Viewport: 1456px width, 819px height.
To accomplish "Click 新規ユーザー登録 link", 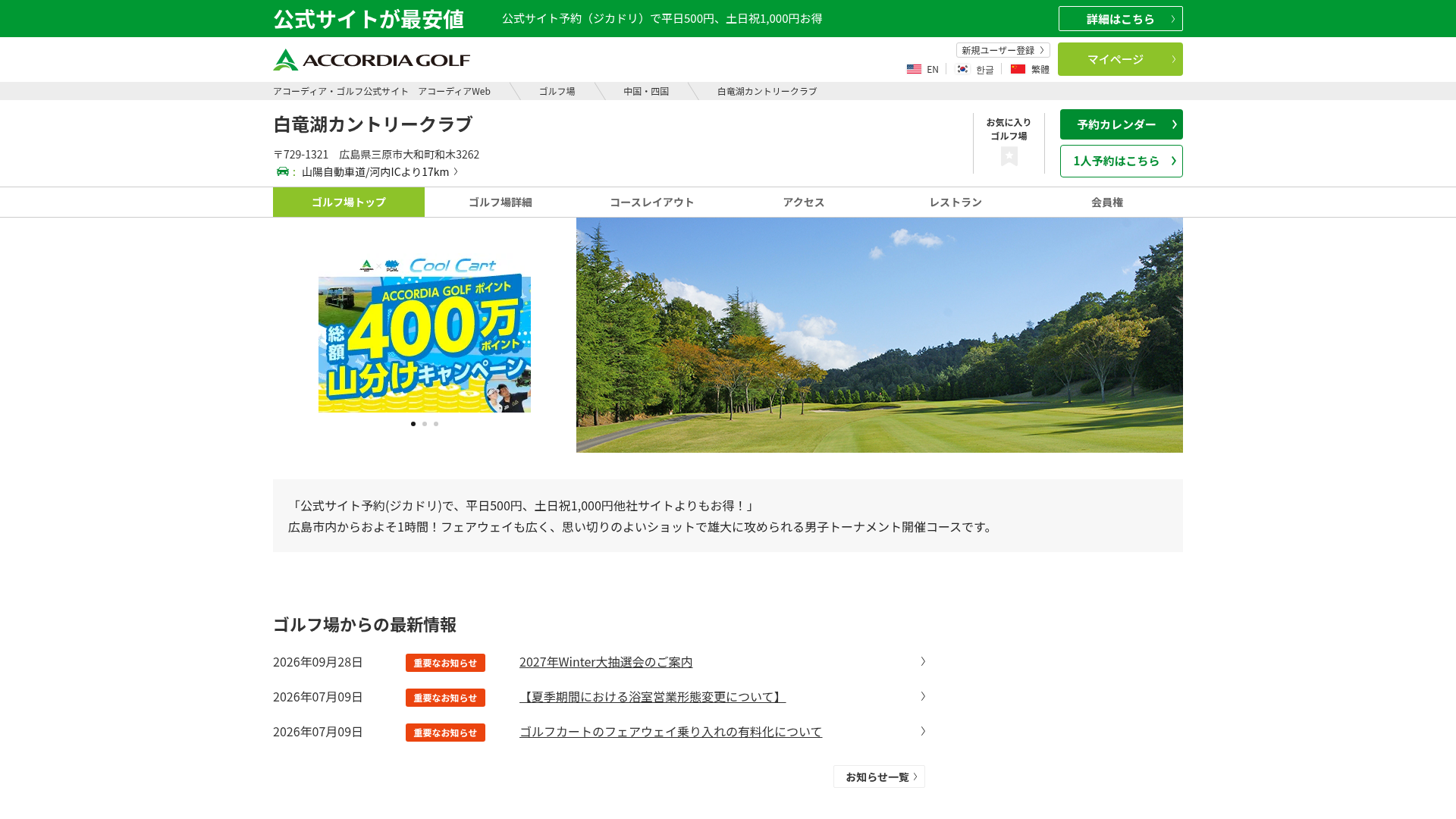I will [1003, 50].
